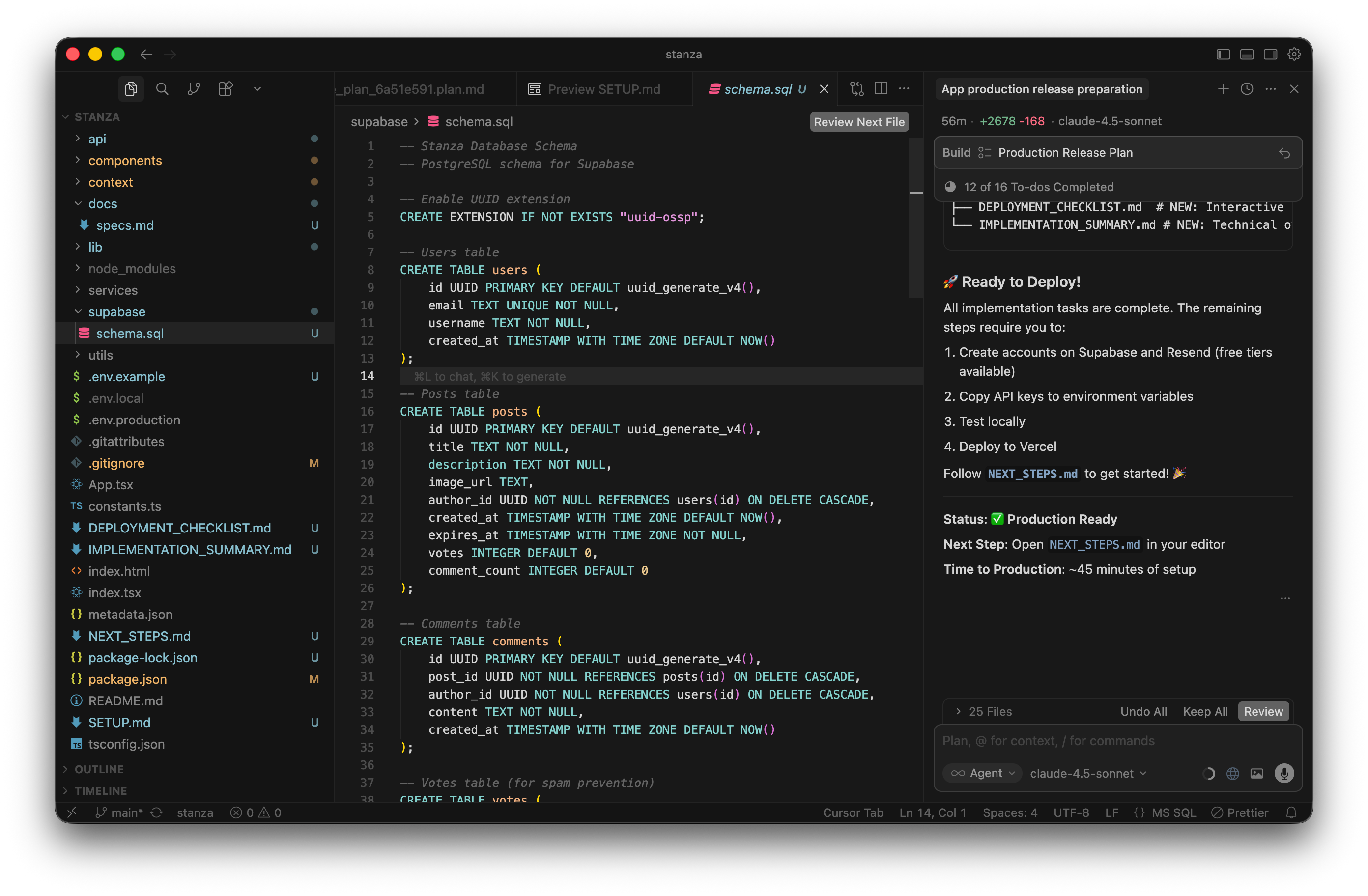Open the Source Control icon
Screen dimensions: 1368x896
[194, 89]
